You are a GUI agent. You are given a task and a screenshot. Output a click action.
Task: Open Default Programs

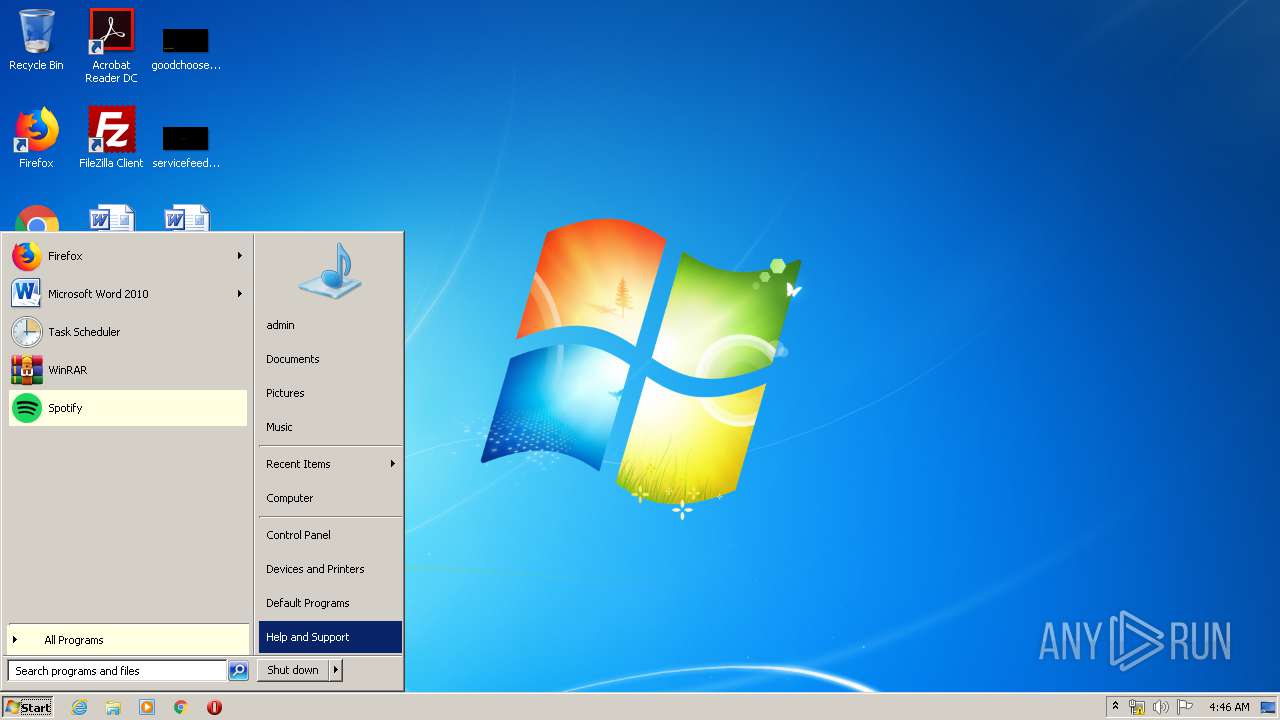coord(330,603)
